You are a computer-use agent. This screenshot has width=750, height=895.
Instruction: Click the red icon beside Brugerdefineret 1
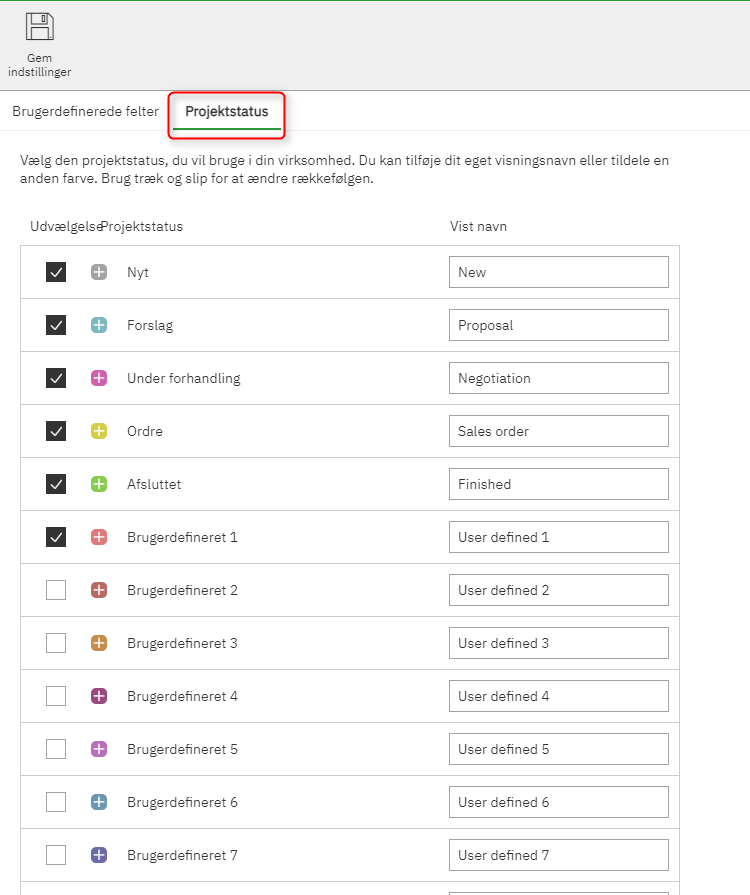click(99, 537)
